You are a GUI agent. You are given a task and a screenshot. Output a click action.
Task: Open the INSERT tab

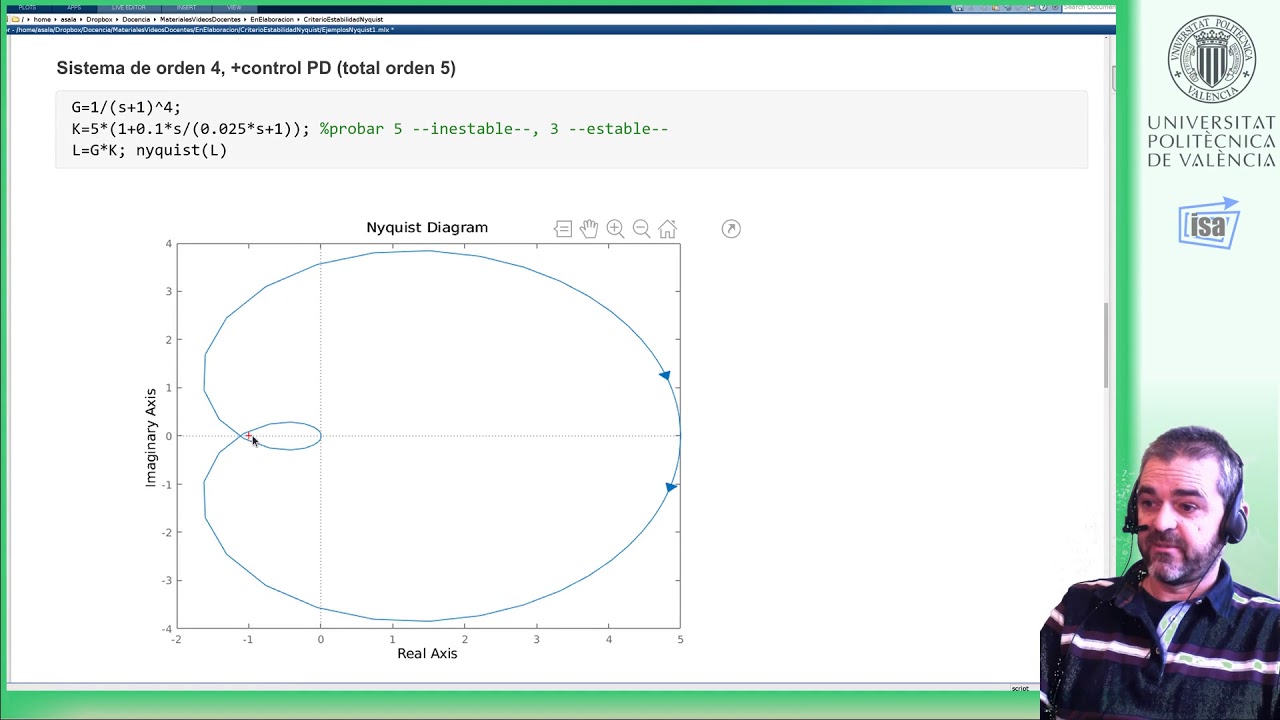coord(186,7)
